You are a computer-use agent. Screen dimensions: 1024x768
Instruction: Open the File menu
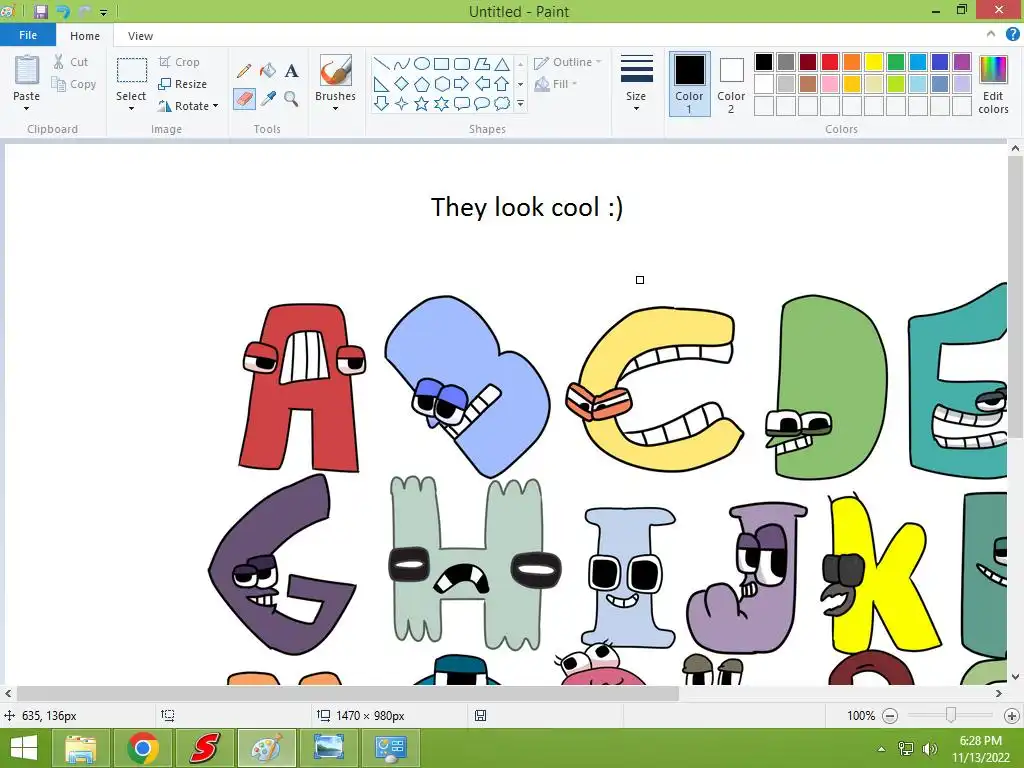click(x=27, y=35)
